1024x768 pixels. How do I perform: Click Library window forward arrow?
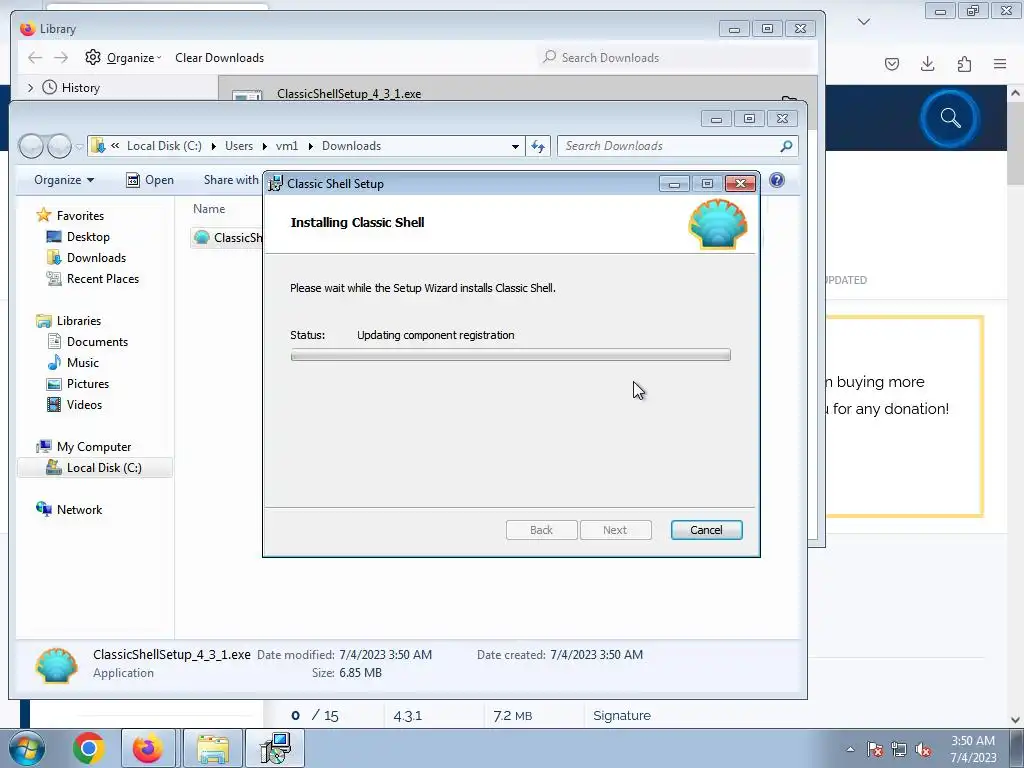(x=61, y=57)
